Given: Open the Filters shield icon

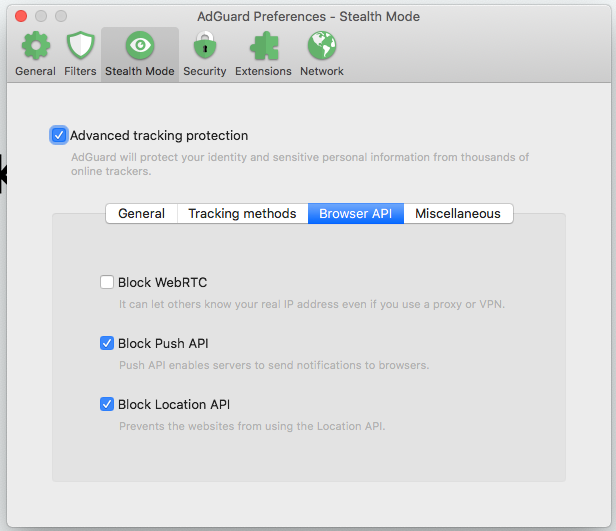Looking at the screenshot, I should 81,46.
